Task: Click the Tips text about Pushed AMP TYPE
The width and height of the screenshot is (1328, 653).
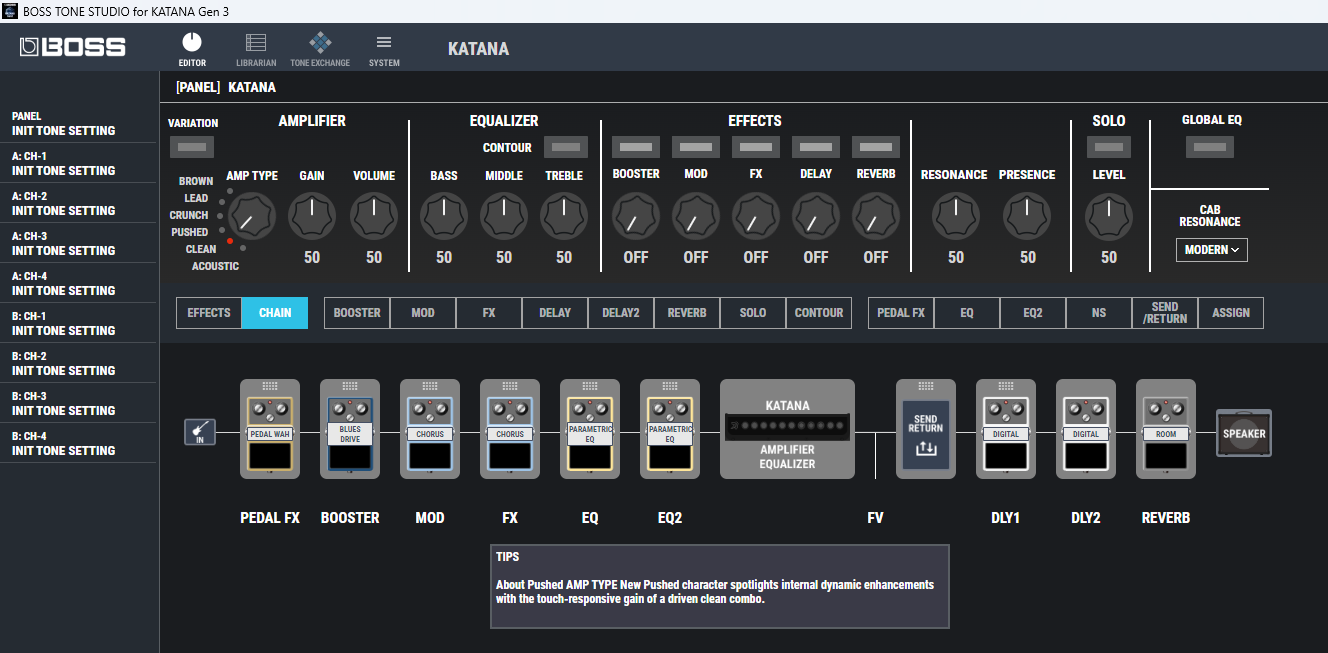Action: point(715,591)
